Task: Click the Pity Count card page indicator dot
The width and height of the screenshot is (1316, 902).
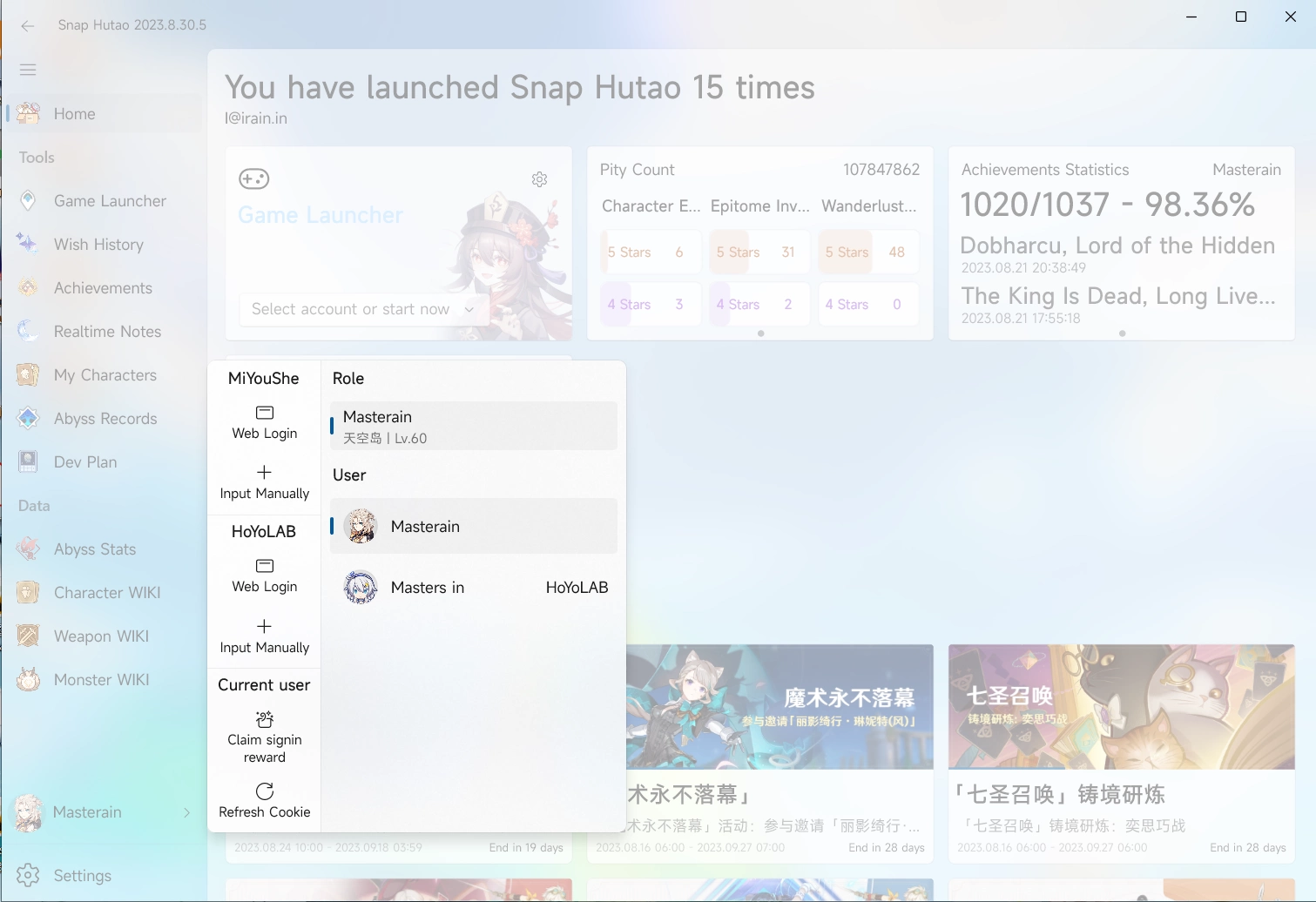Action: 761,333
